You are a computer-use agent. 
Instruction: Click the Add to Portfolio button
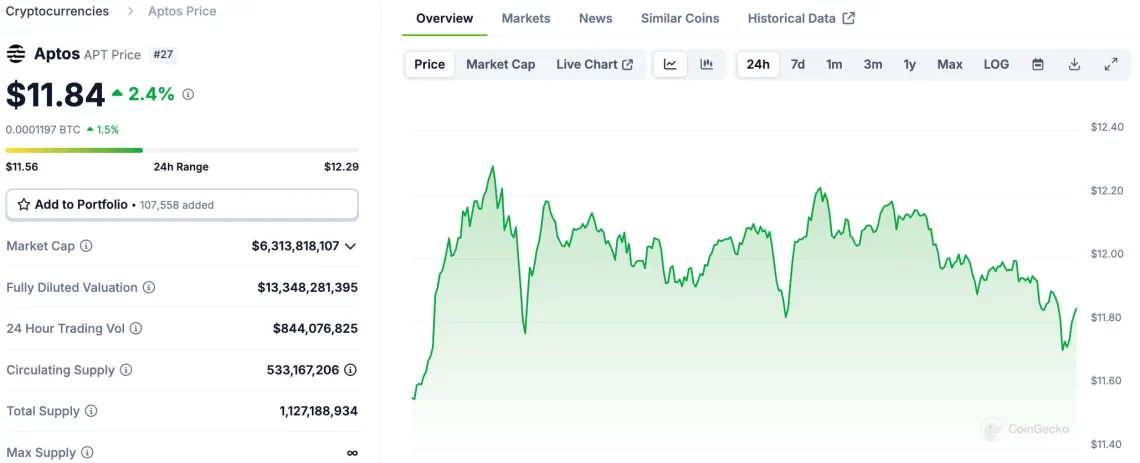(182, 204)
